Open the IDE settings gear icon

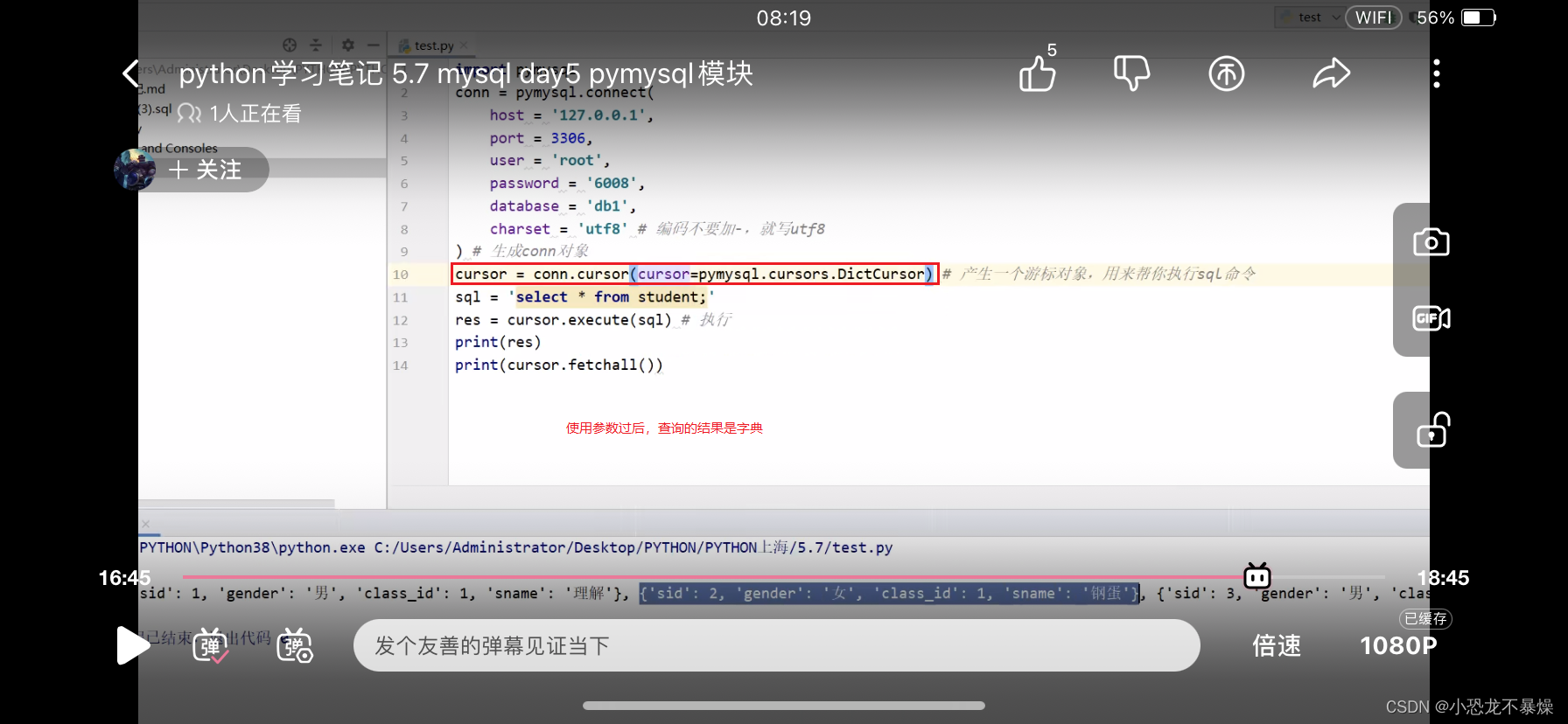[x=348, y=45]
